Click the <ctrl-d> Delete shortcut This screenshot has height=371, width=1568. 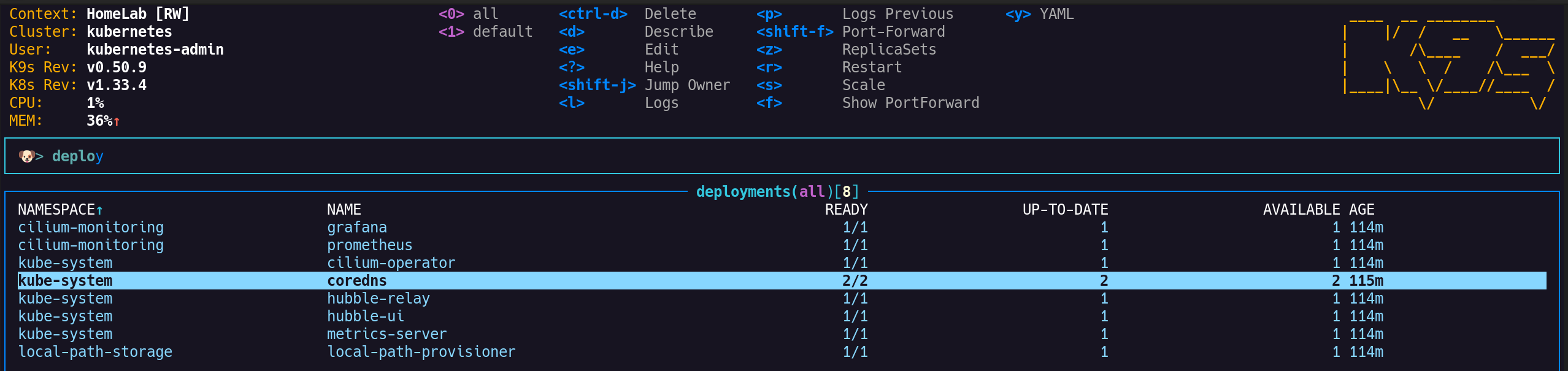(x=628, y=13)
